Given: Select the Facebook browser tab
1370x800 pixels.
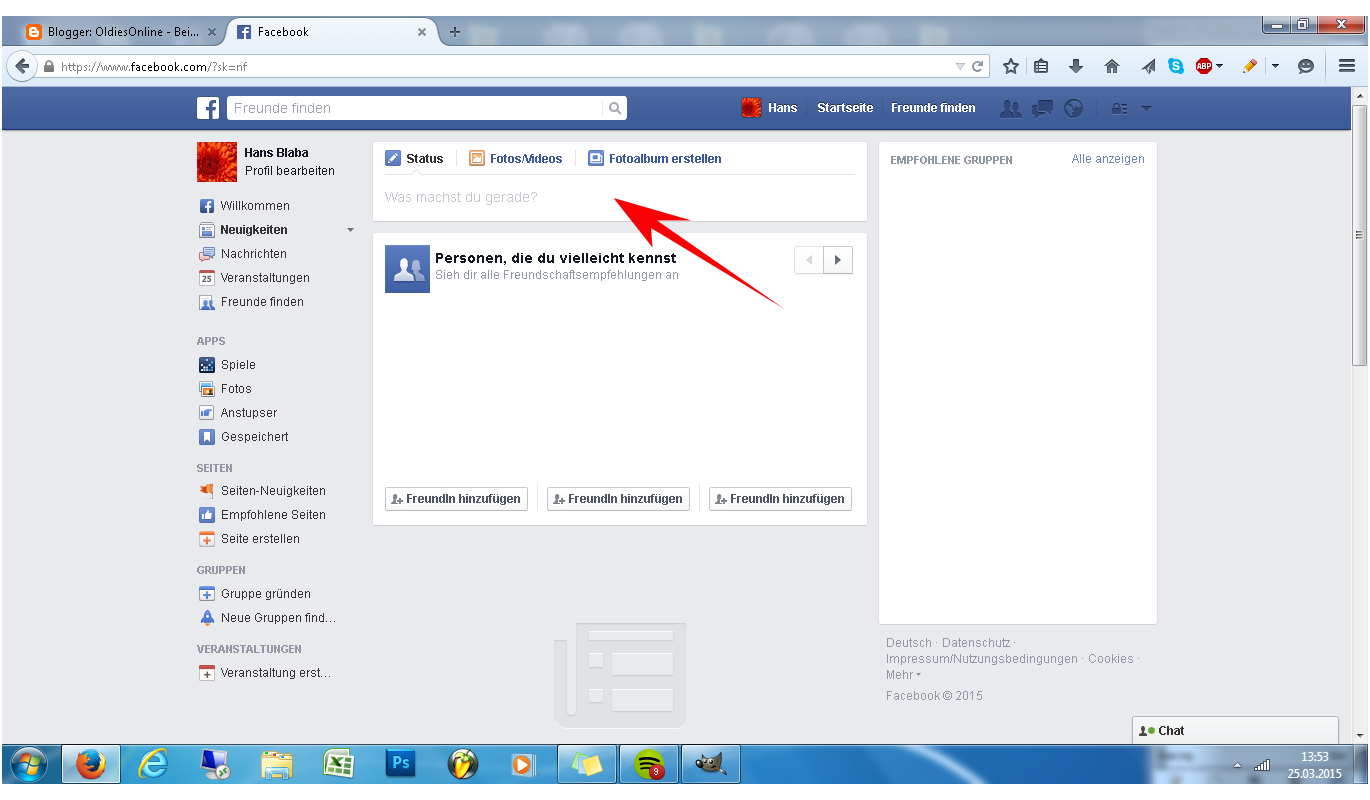Looking at the screenshot, I should pos(331,32).
